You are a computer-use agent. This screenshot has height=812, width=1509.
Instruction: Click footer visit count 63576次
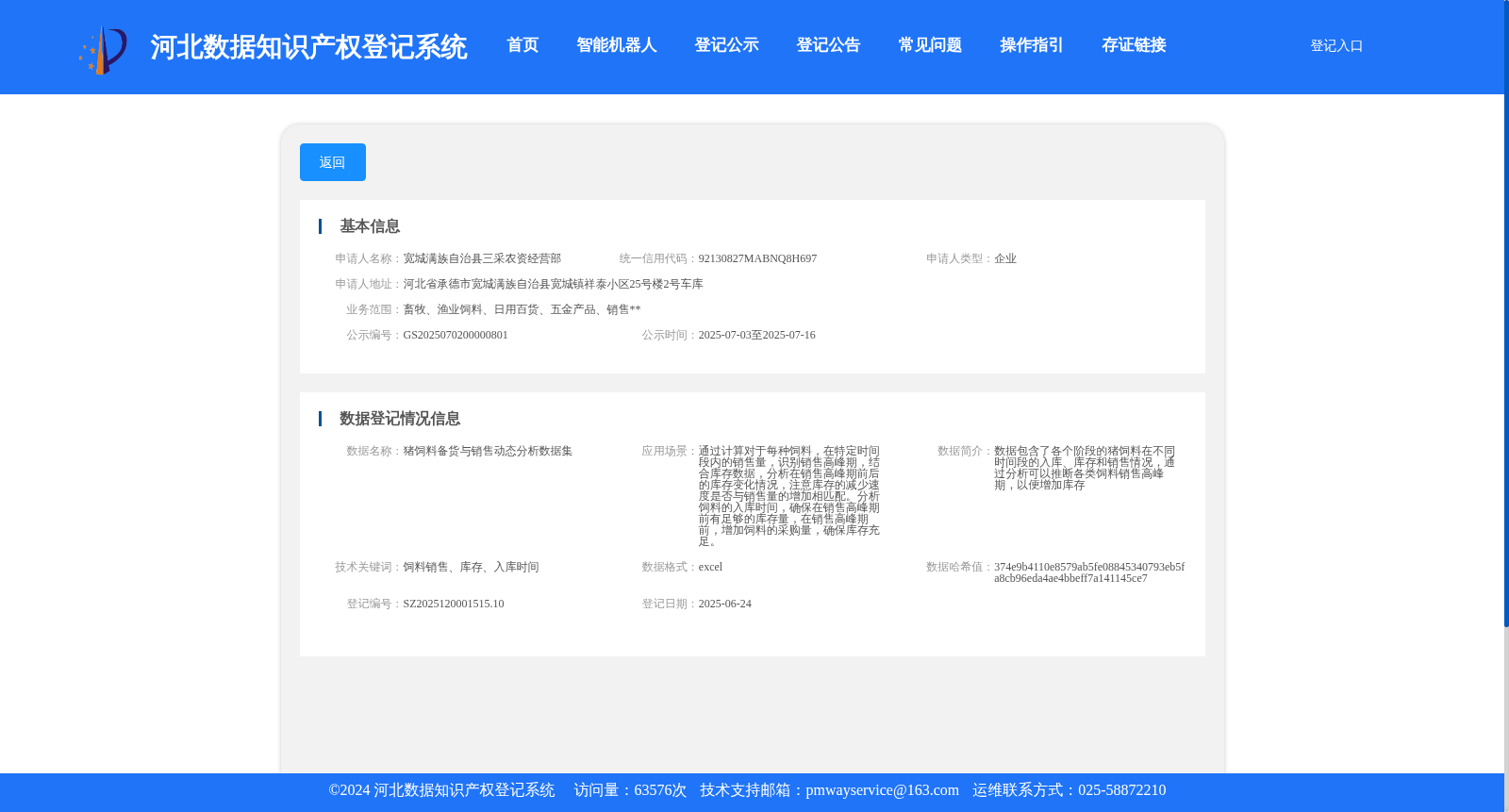(x=660, y=790)
